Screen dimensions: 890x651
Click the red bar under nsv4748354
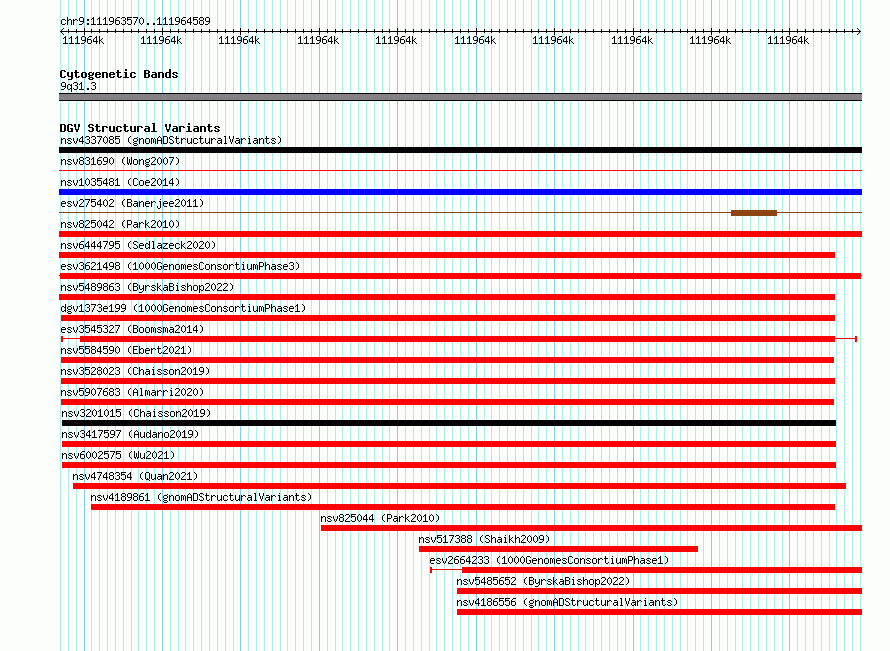point(459,486)
